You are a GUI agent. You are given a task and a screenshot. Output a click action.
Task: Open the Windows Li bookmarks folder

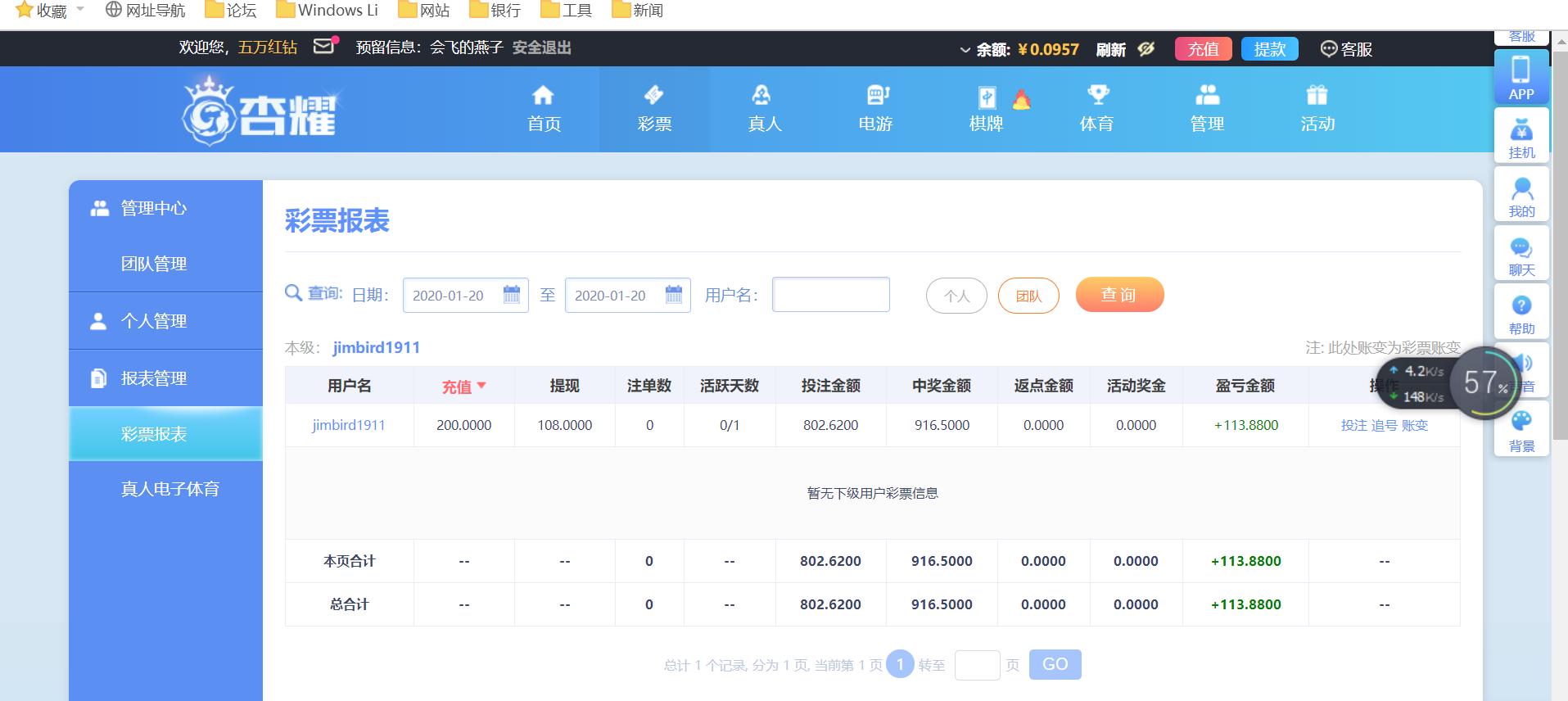tap(328, 11)
